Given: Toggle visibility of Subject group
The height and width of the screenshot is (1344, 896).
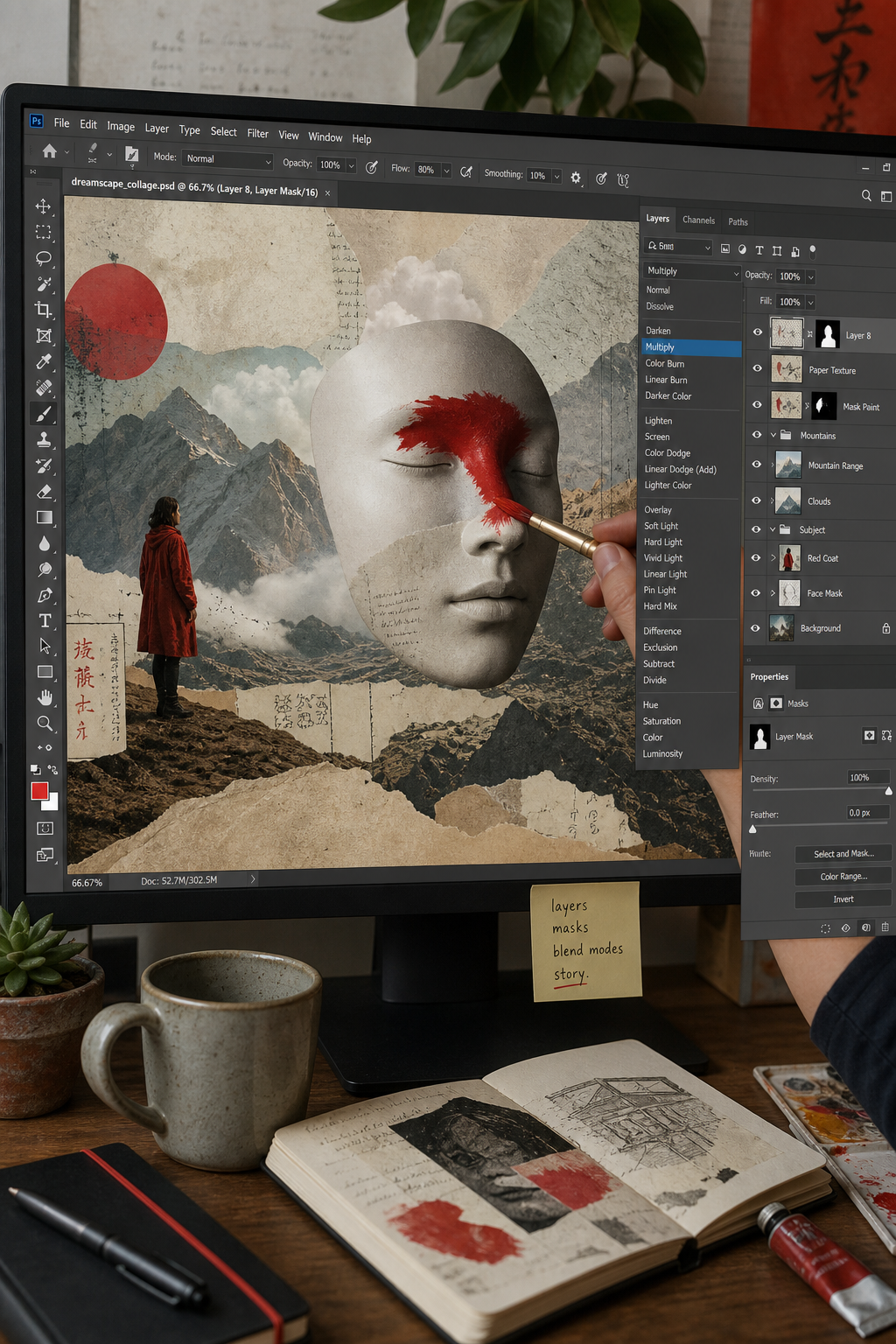Looking at the screenshot, I should [756, 528].
